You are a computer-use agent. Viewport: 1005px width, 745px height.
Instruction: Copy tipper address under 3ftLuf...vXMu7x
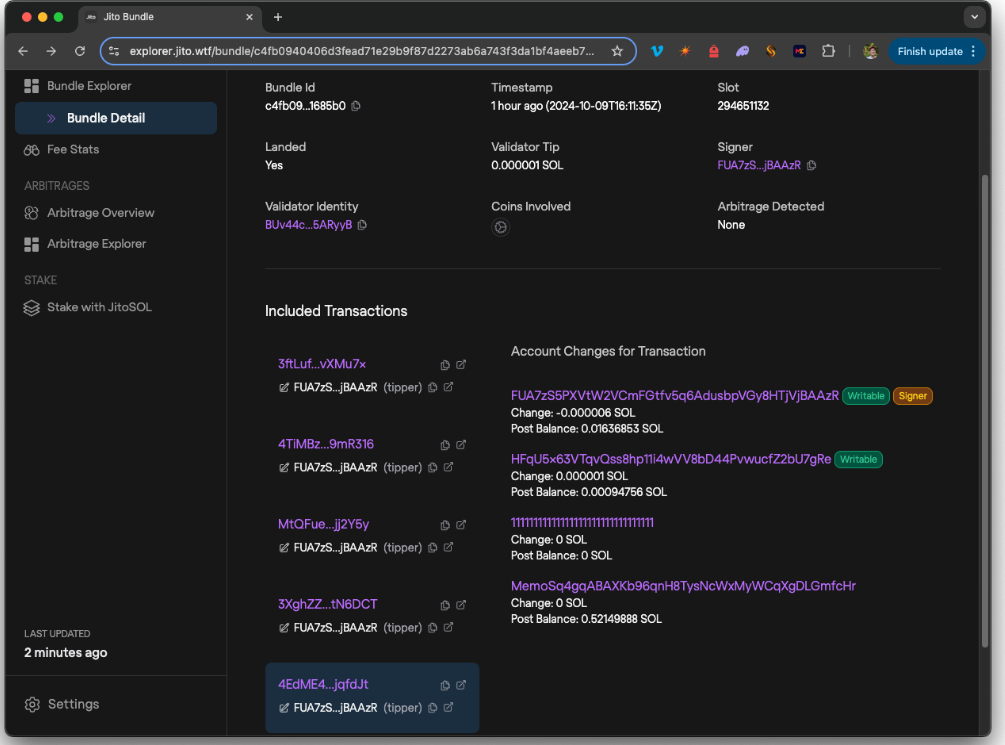433,387
